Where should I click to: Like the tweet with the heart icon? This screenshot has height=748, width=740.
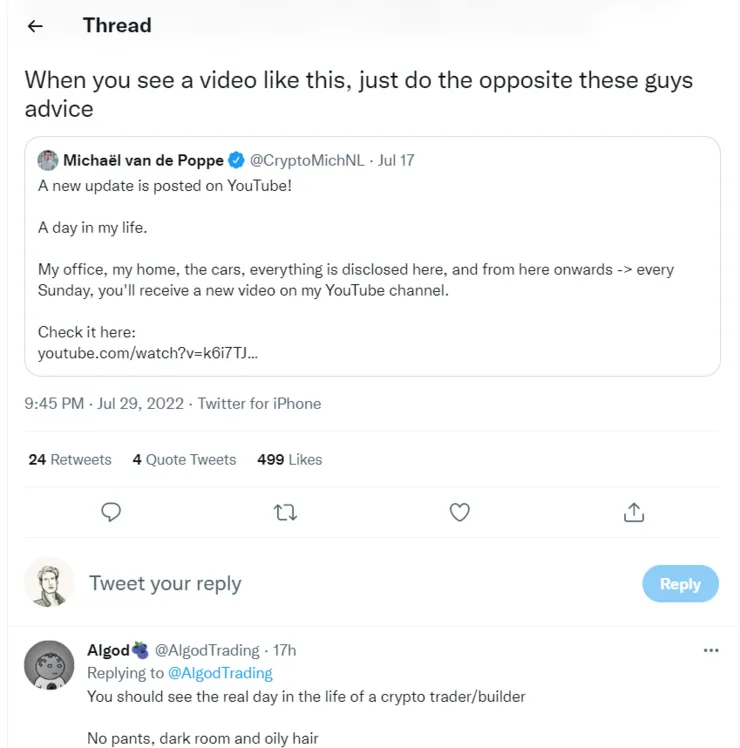(x=459, y=512)
